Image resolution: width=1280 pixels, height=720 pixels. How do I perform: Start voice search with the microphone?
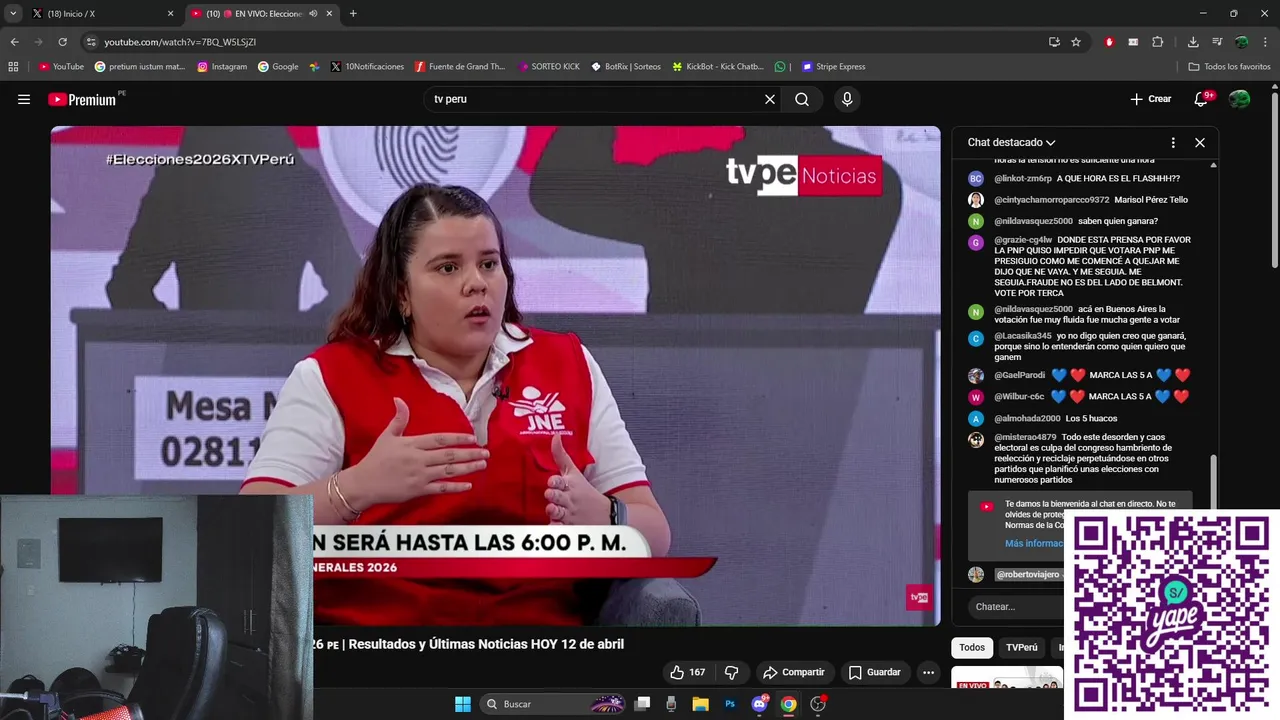(847, 99)
